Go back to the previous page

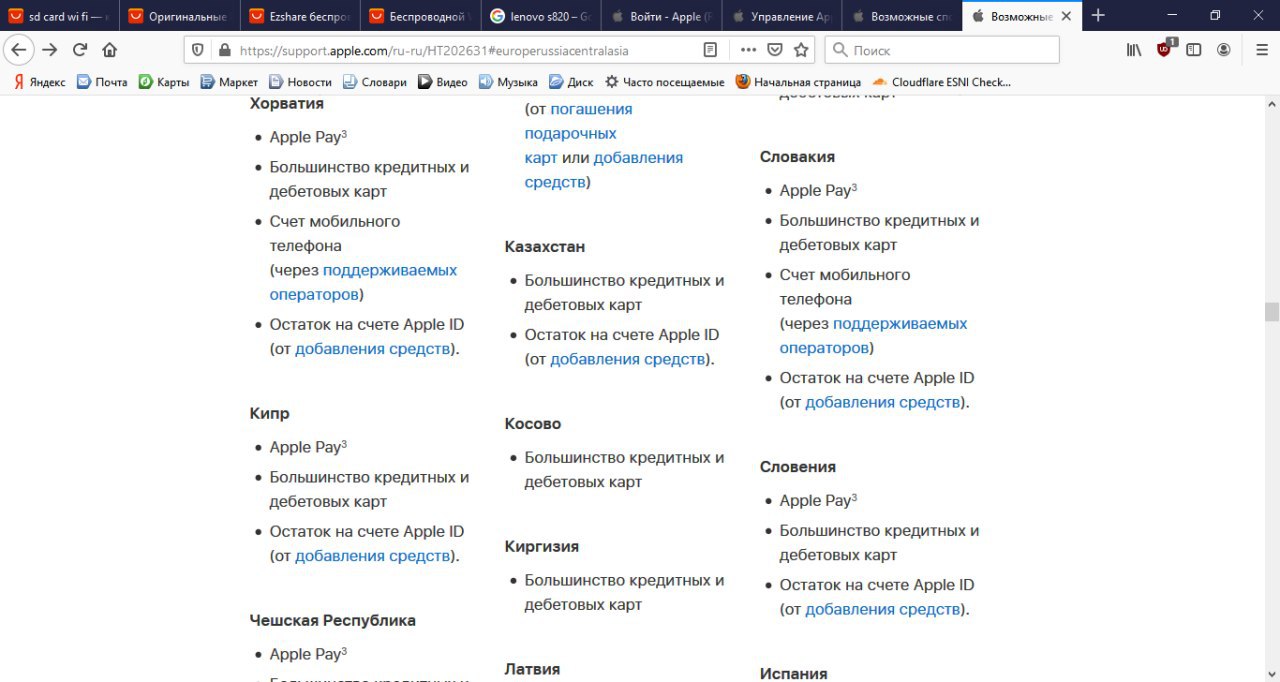pos(19,50)
